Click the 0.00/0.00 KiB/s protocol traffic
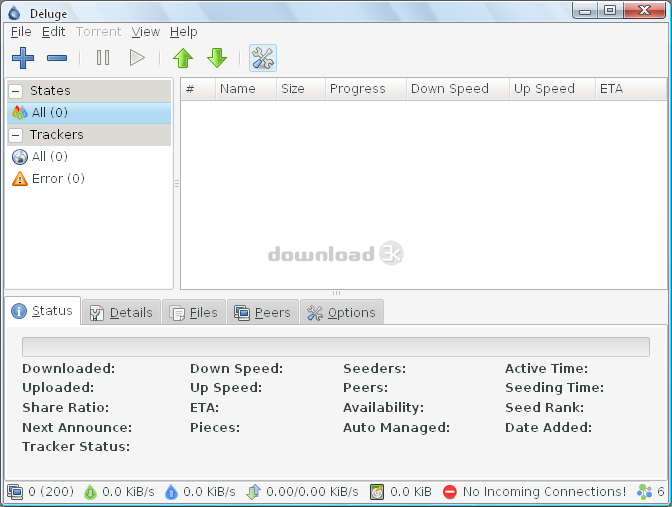 tap(312, 492)
